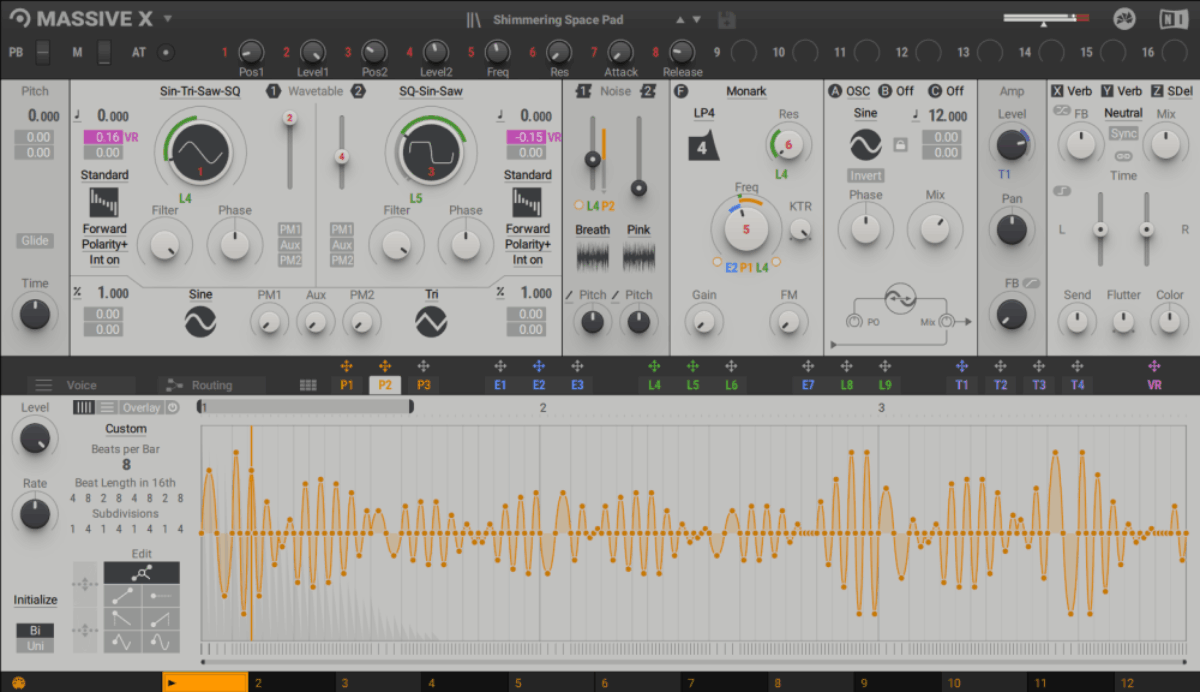Click the oscillator 1 level slider handle
This screenshot has width=1200, height=692.
(290, 118)
